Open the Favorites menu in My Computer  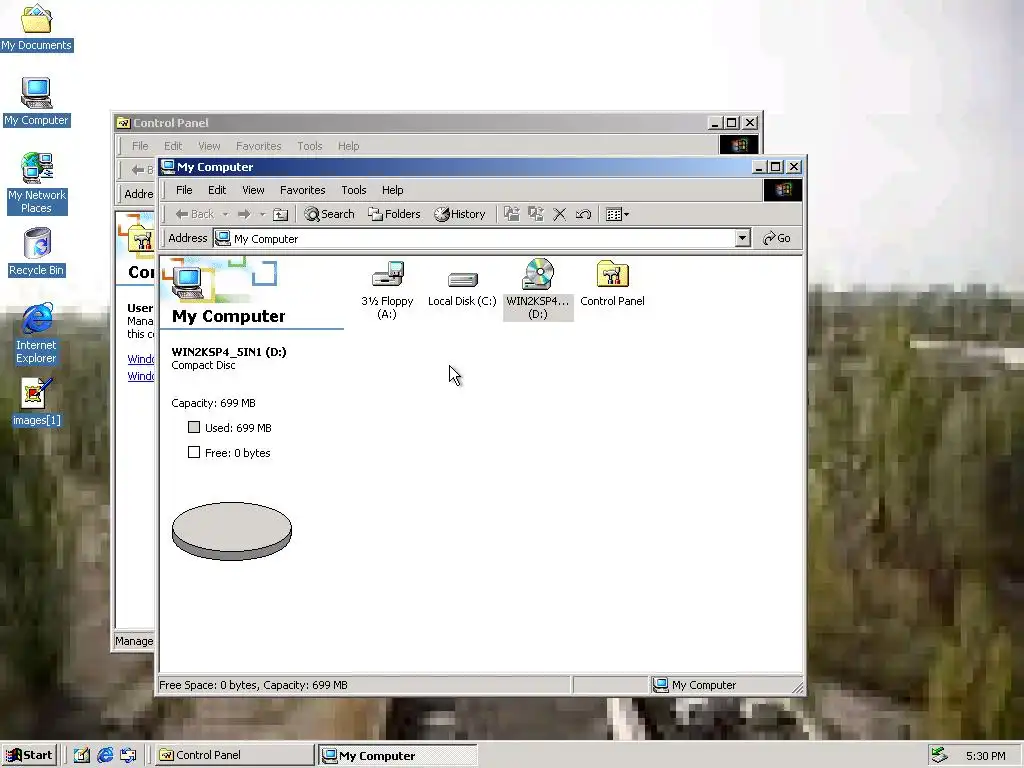coord(302,190)
